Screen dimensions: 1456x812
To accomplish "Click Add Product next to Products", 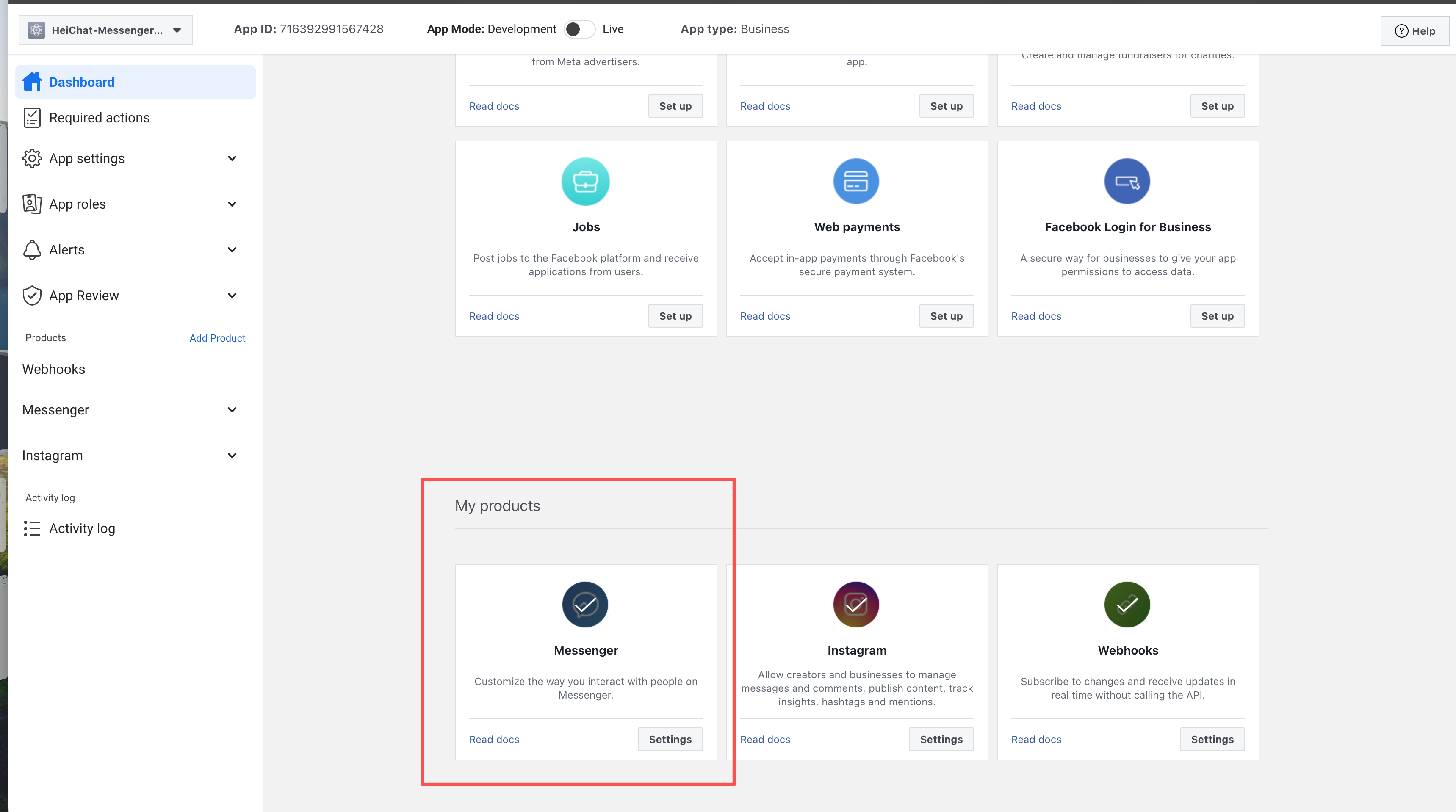I will coord(217,338).
